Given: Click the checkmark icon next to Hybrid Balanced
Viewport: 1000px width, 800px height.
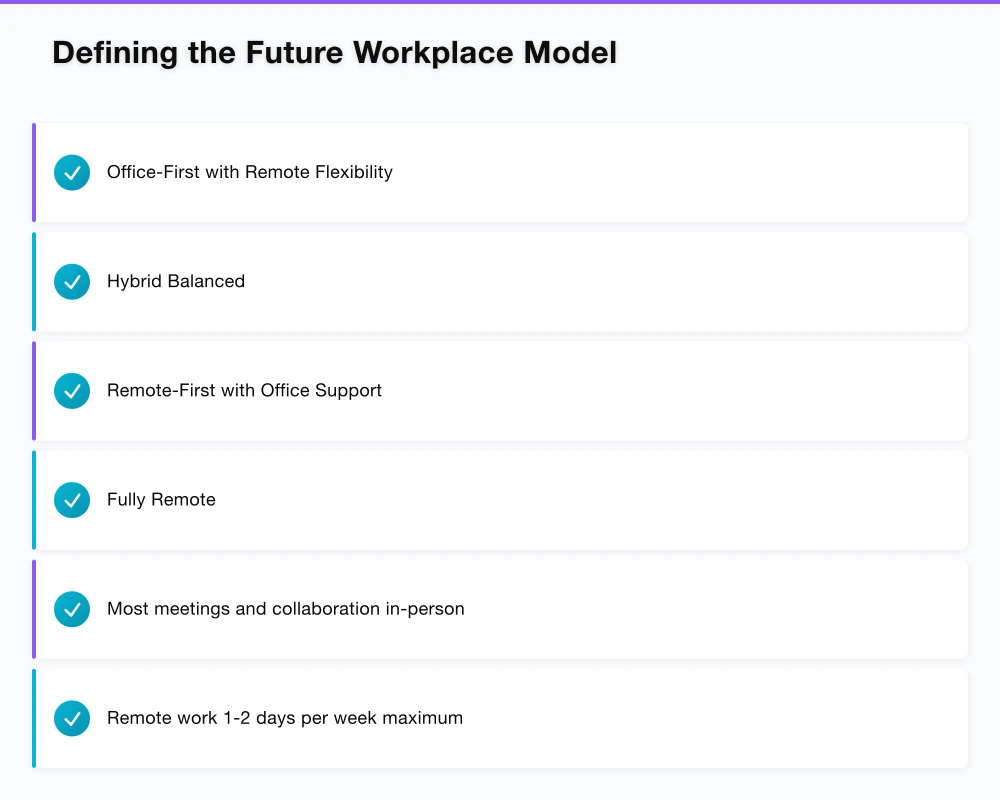Looking at the screenshot, I should [x=72, y=282].
